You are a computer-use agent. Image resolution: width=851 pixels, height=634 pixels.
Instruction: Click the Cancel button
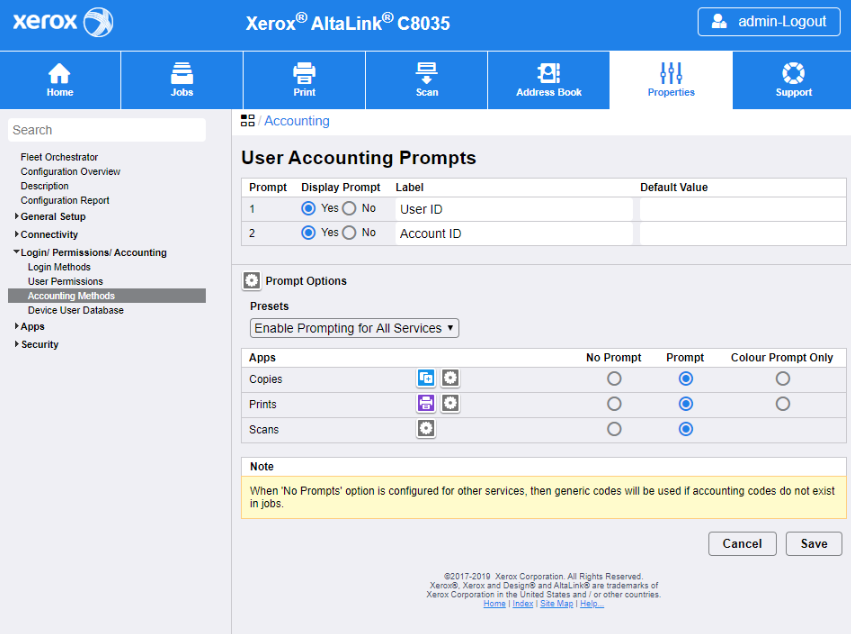[x=742, y=544]
